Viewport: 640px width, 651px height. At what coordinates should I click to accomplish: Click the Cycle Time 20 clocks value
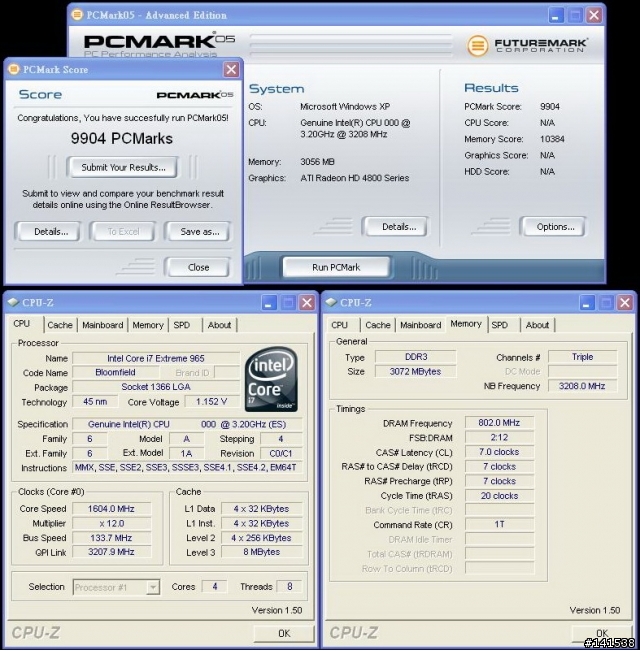(x=499, y=496)
